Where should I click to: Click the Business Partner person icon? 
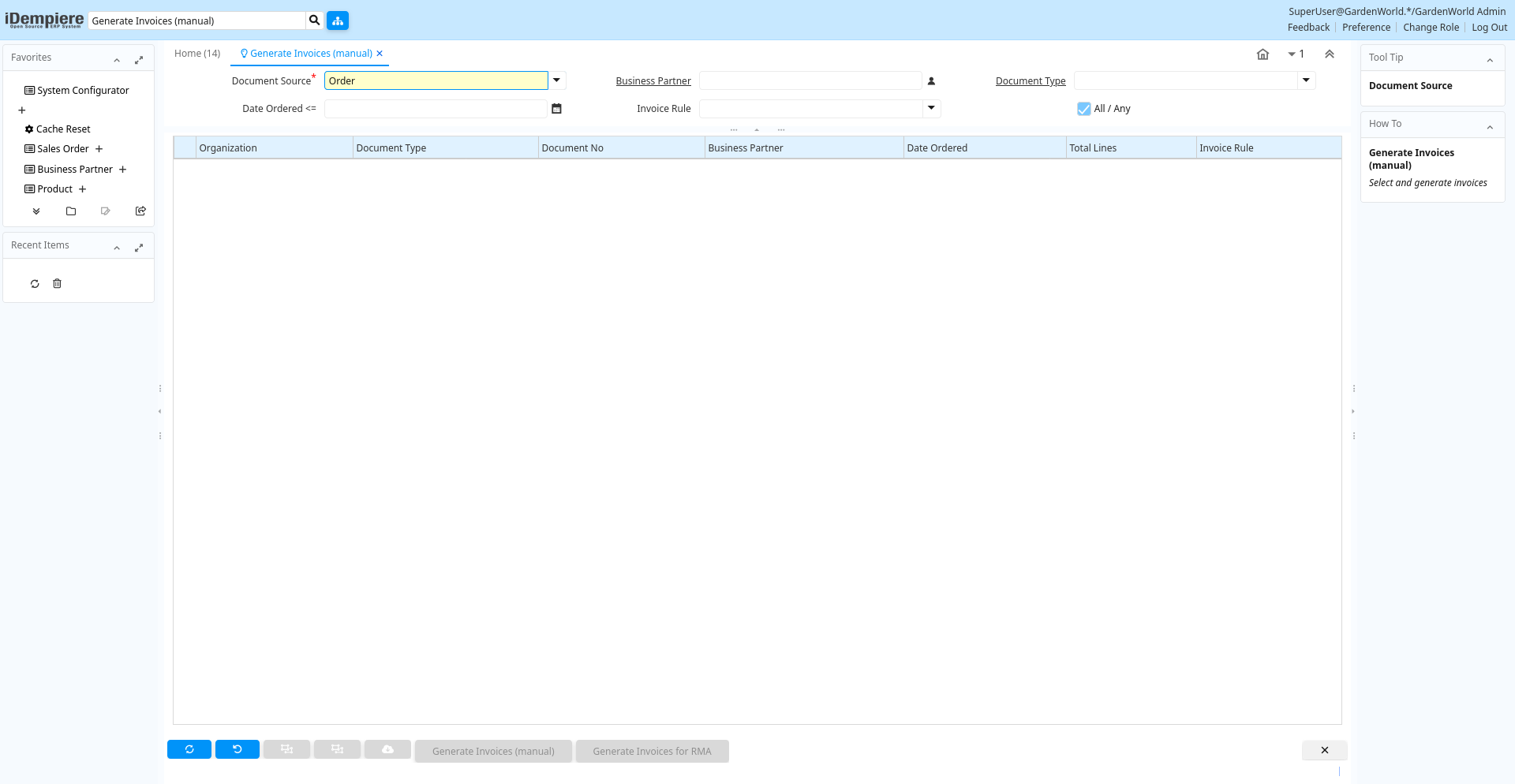[931, 81]
